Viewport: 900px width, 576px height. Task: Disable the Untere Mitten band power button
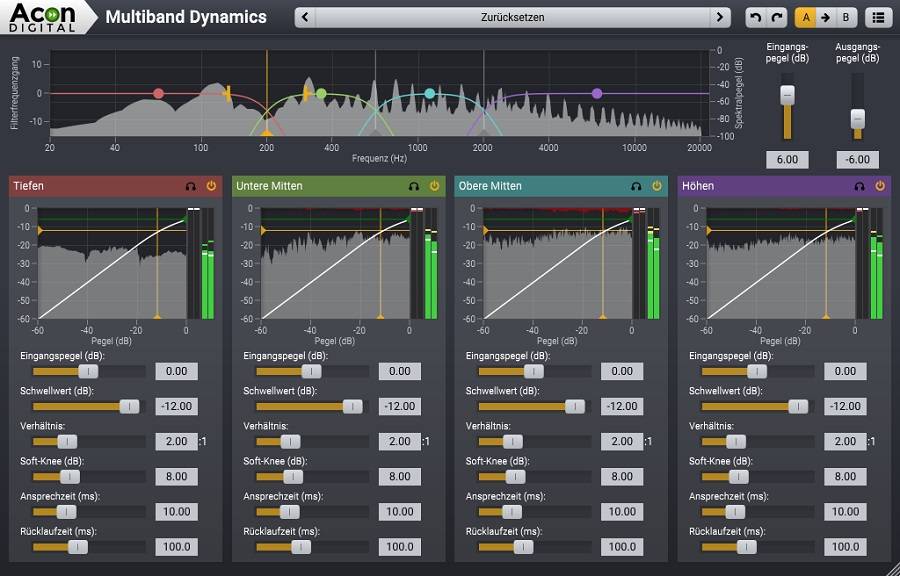coord(434,186)
